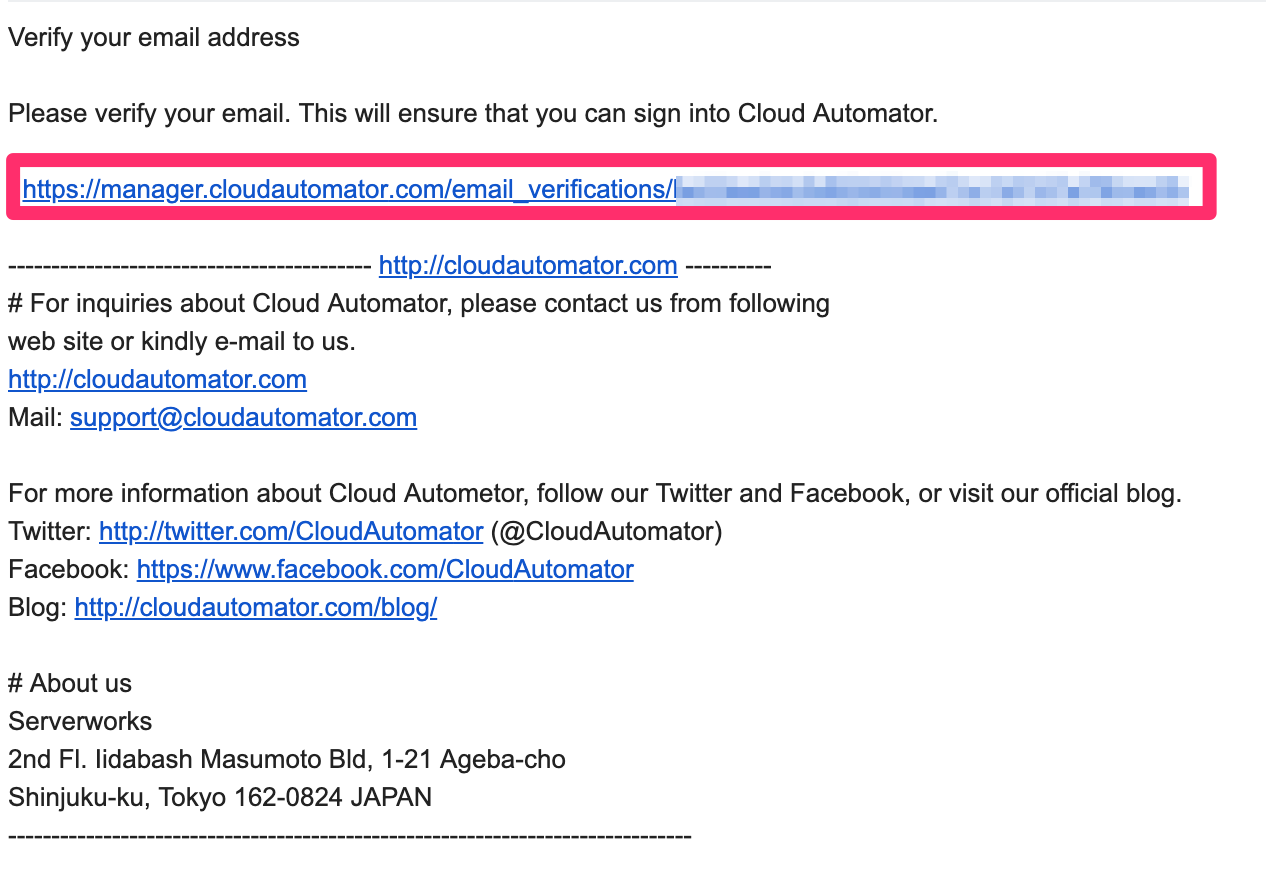Click the (@CloudAutomator) Twitter handle text

tap(606, 531)
